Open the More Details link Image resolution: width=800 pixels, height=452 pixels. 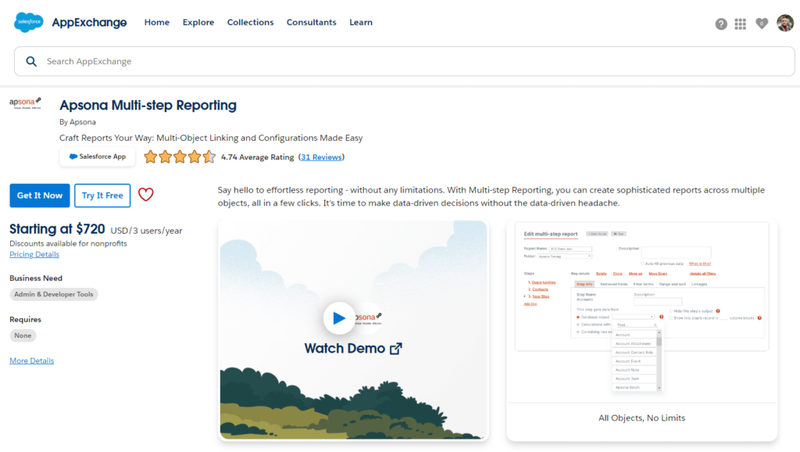(32, 361)
